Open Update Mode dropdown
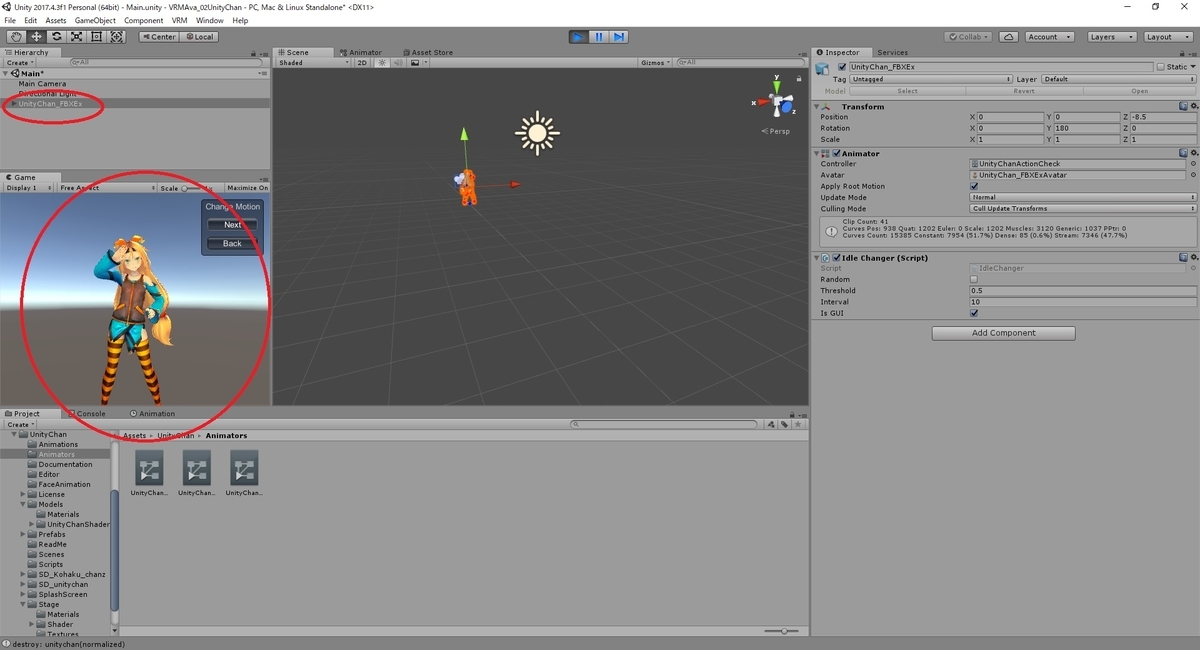 (x=1083, y=197)
